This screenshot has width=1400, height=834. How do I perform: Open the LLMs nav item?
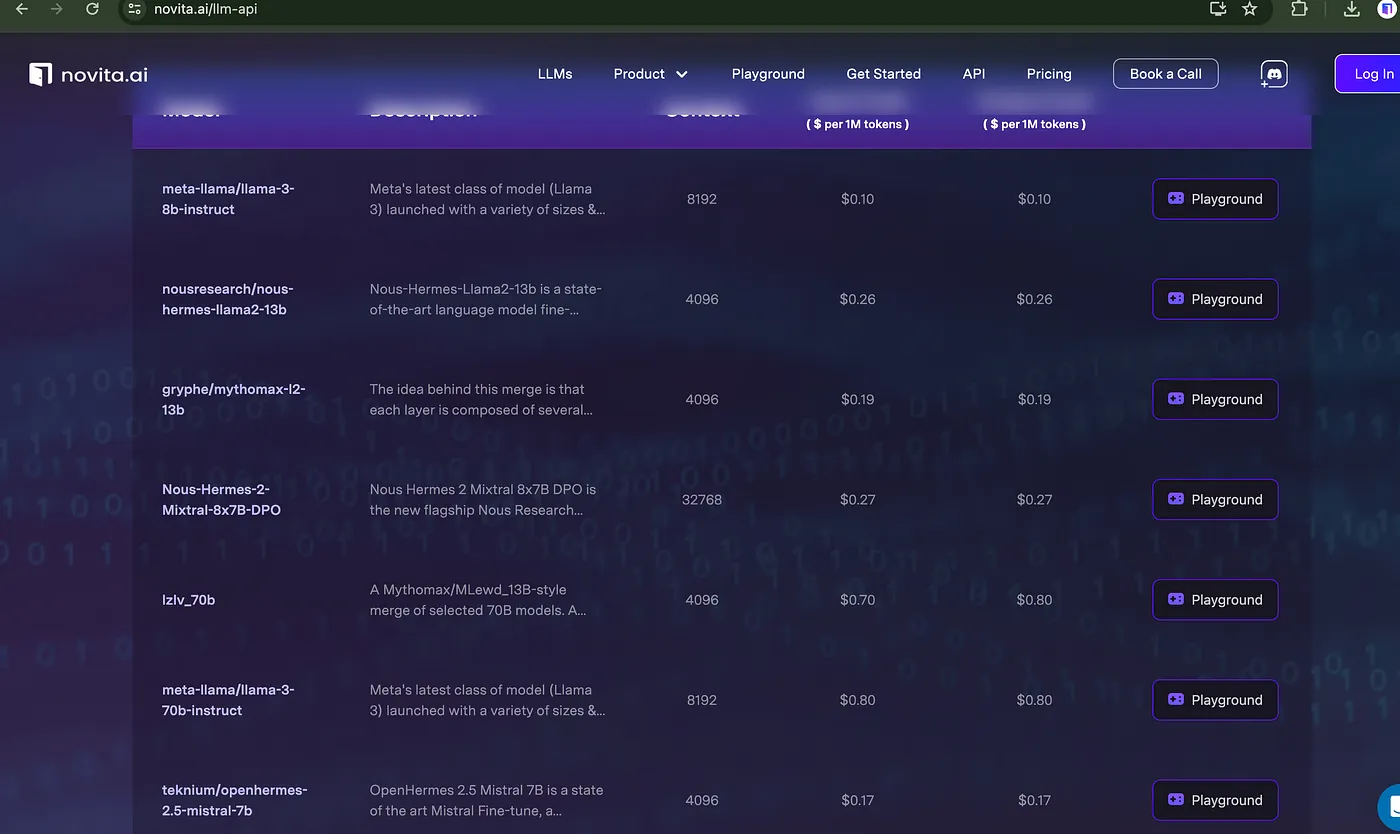[x=555, y=74]
